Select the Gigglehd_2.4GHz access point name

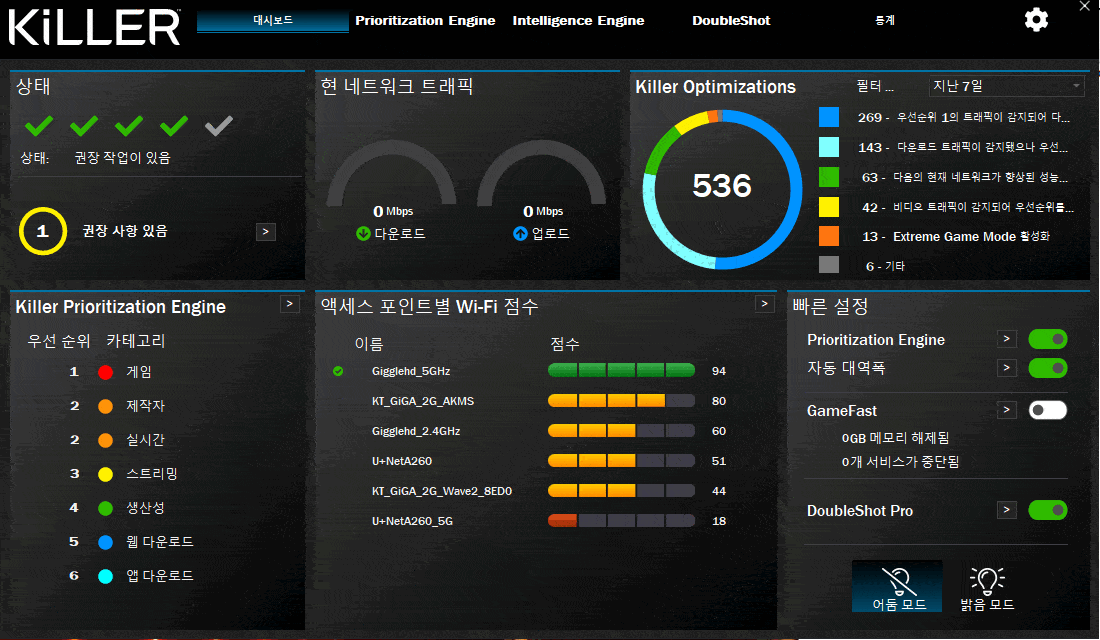[416, 431]
